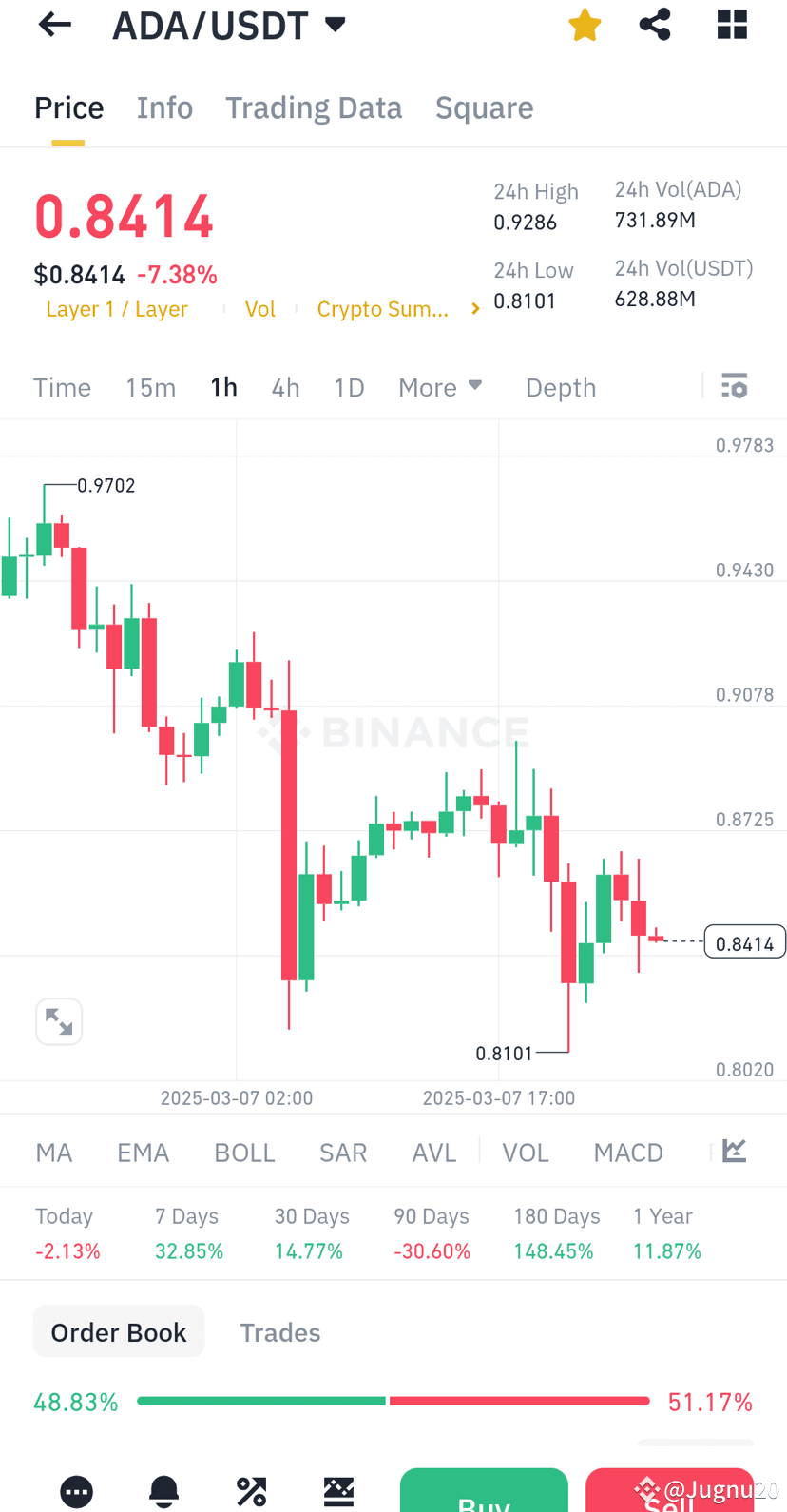Toggle the MACD indicator
The height and width of the screenshot is (1512, 787).
[x=627, y=1152]
